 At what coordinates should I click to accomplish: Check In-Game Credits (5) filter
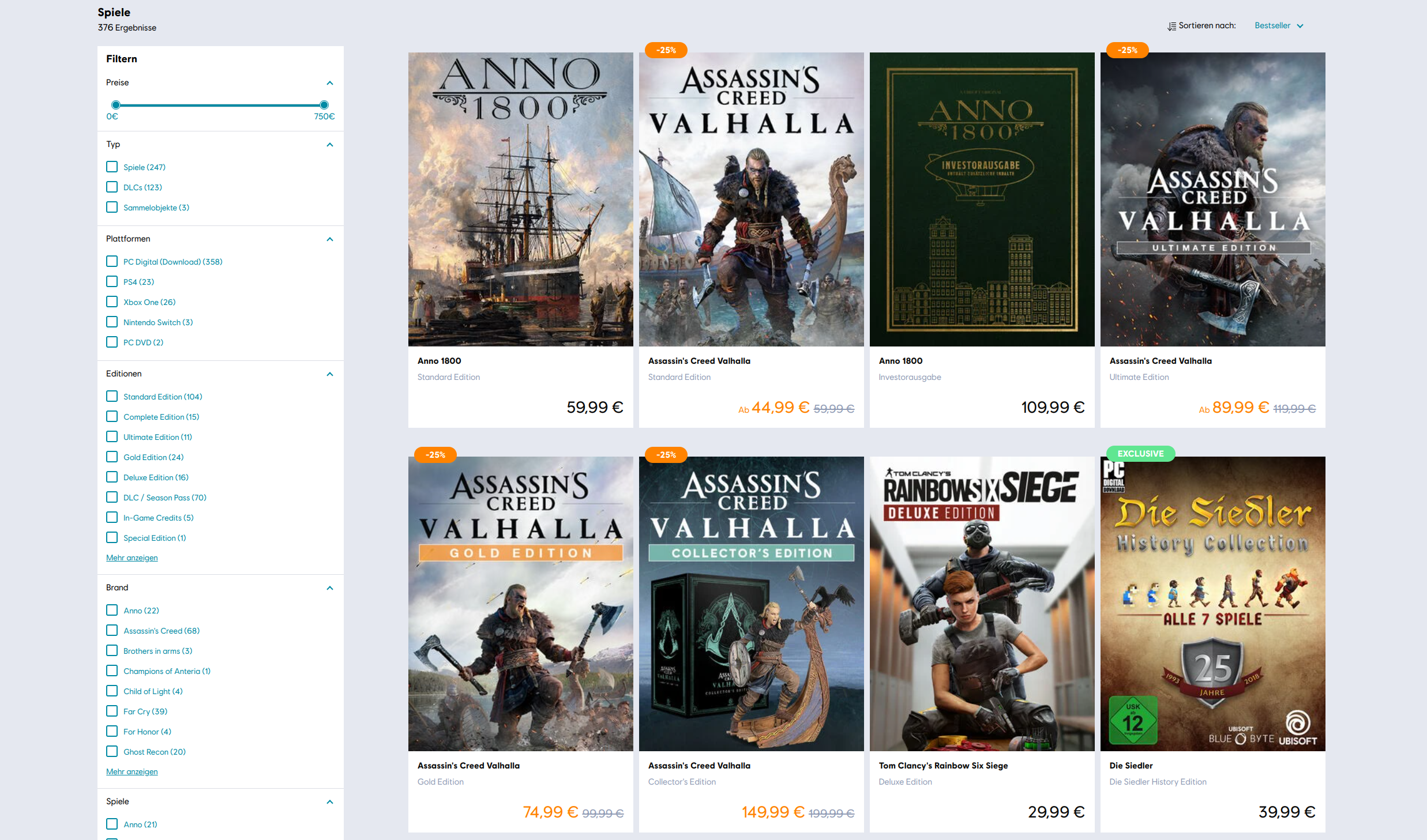[112, 517]
